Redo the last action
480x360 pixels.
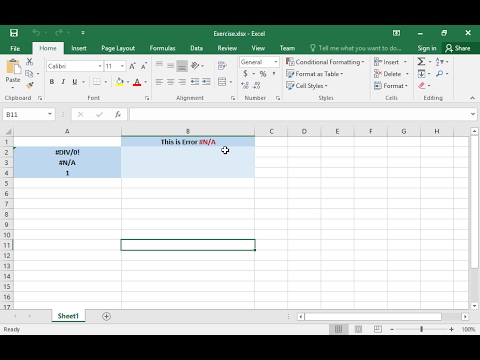click(59, 33)
